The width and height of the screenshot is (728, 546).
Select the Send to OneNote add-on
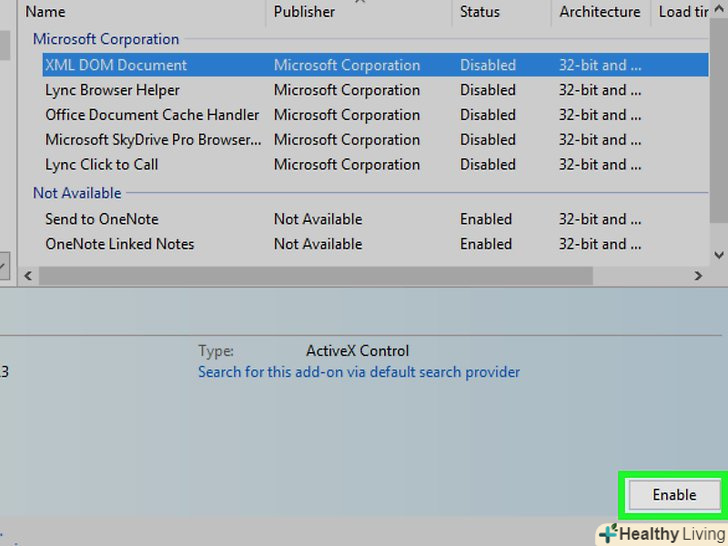(101, 219)
